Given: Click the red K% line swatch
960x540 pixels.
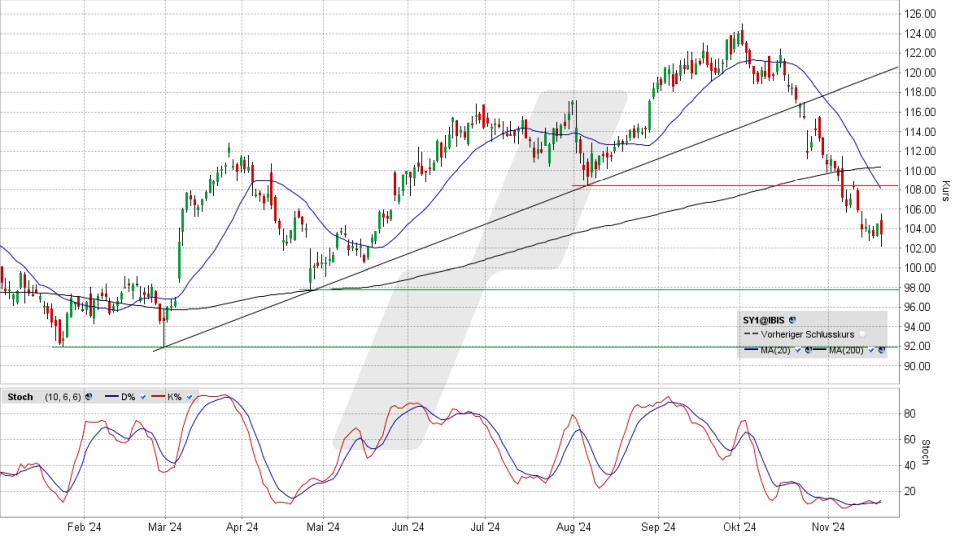Looking at the screenshot, I should click(x=158, y=396).
